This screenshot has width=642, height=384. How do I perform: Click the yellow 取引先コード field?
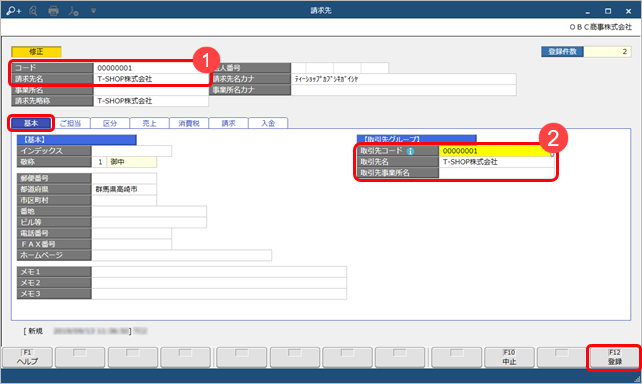tap(496, 151)
